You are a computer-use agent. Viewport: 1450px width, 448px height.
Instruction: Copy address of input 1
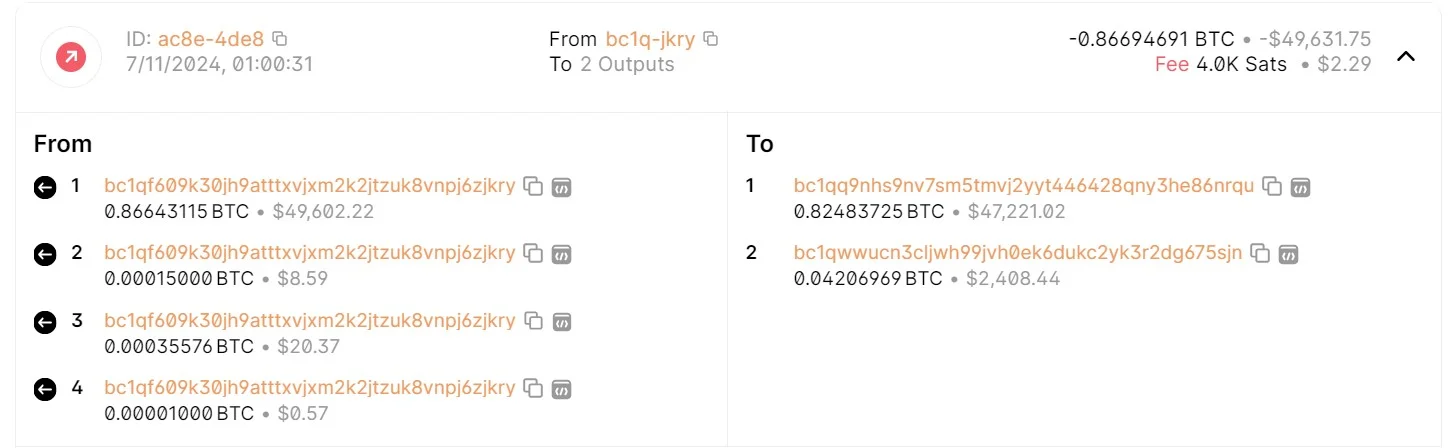point(534,186)
